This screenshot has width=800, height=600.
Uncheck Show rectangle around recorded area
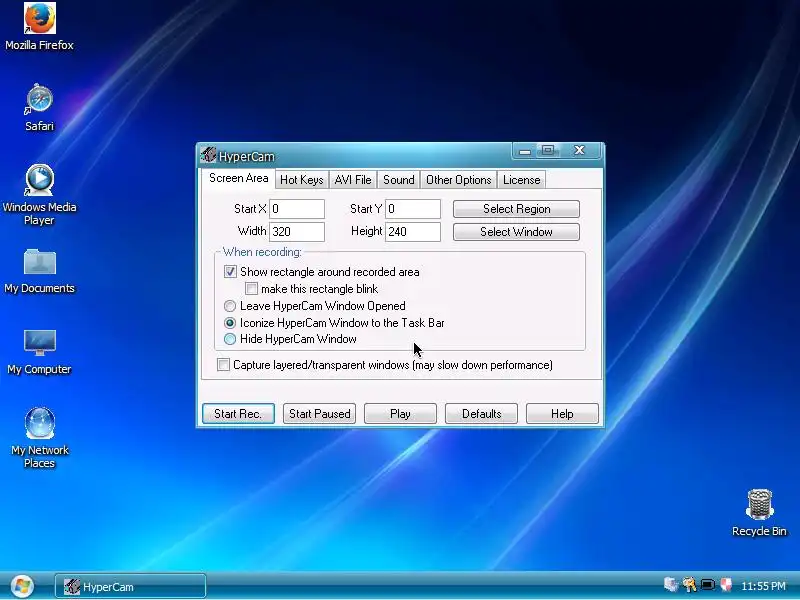[230, 271]
